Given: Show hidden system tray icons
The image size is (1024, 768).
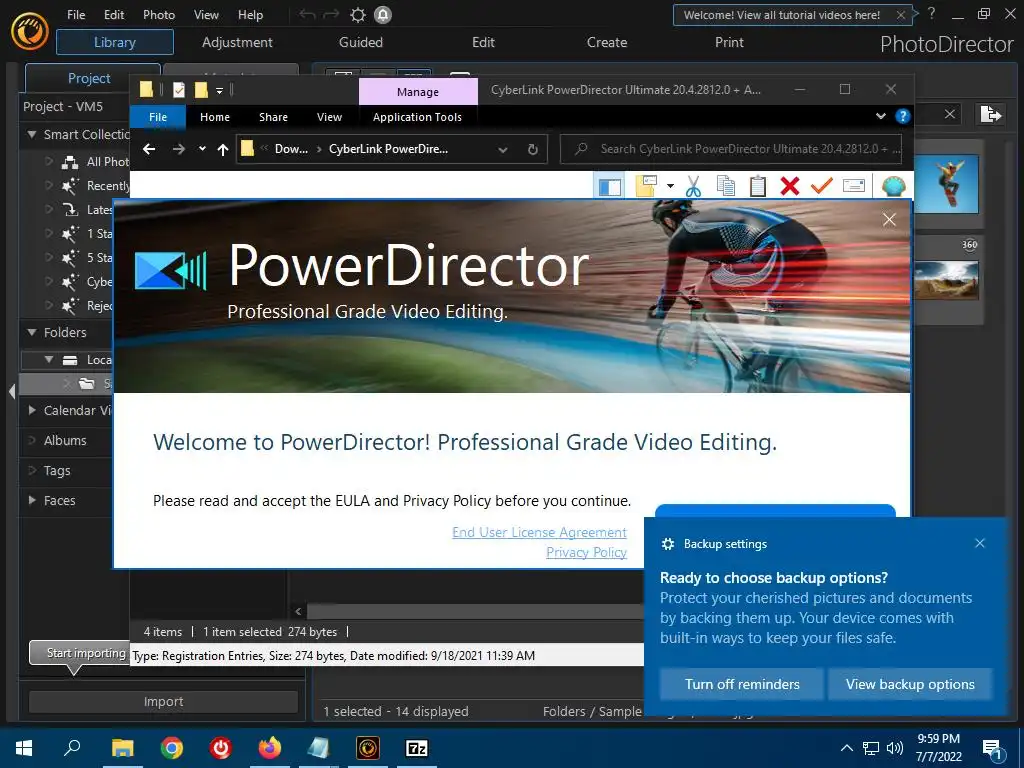Looking at the screenshot, I should (846, 748).
